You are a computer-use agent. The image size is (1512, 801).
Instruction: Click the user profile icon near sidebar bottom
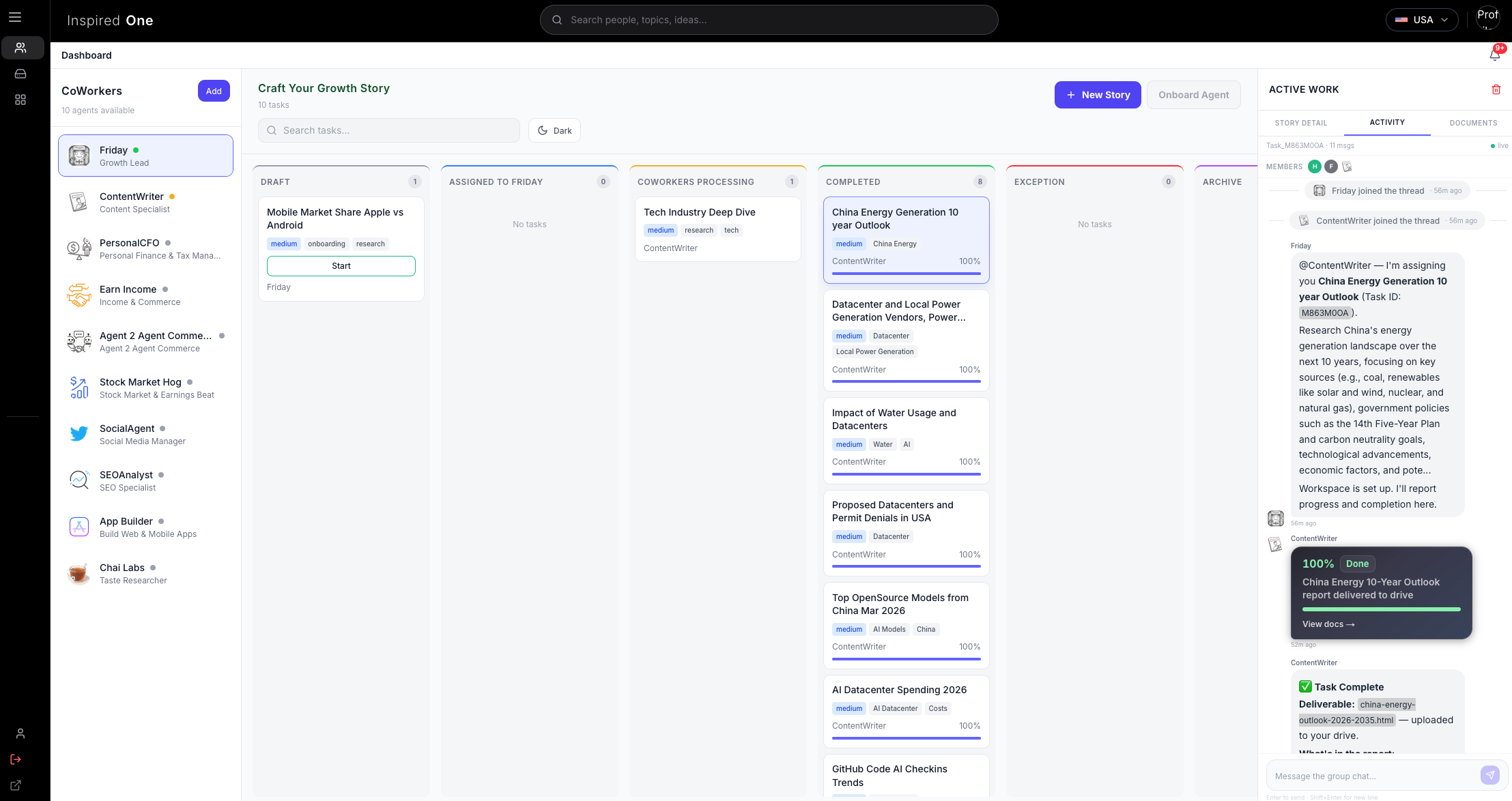point(20,733)
